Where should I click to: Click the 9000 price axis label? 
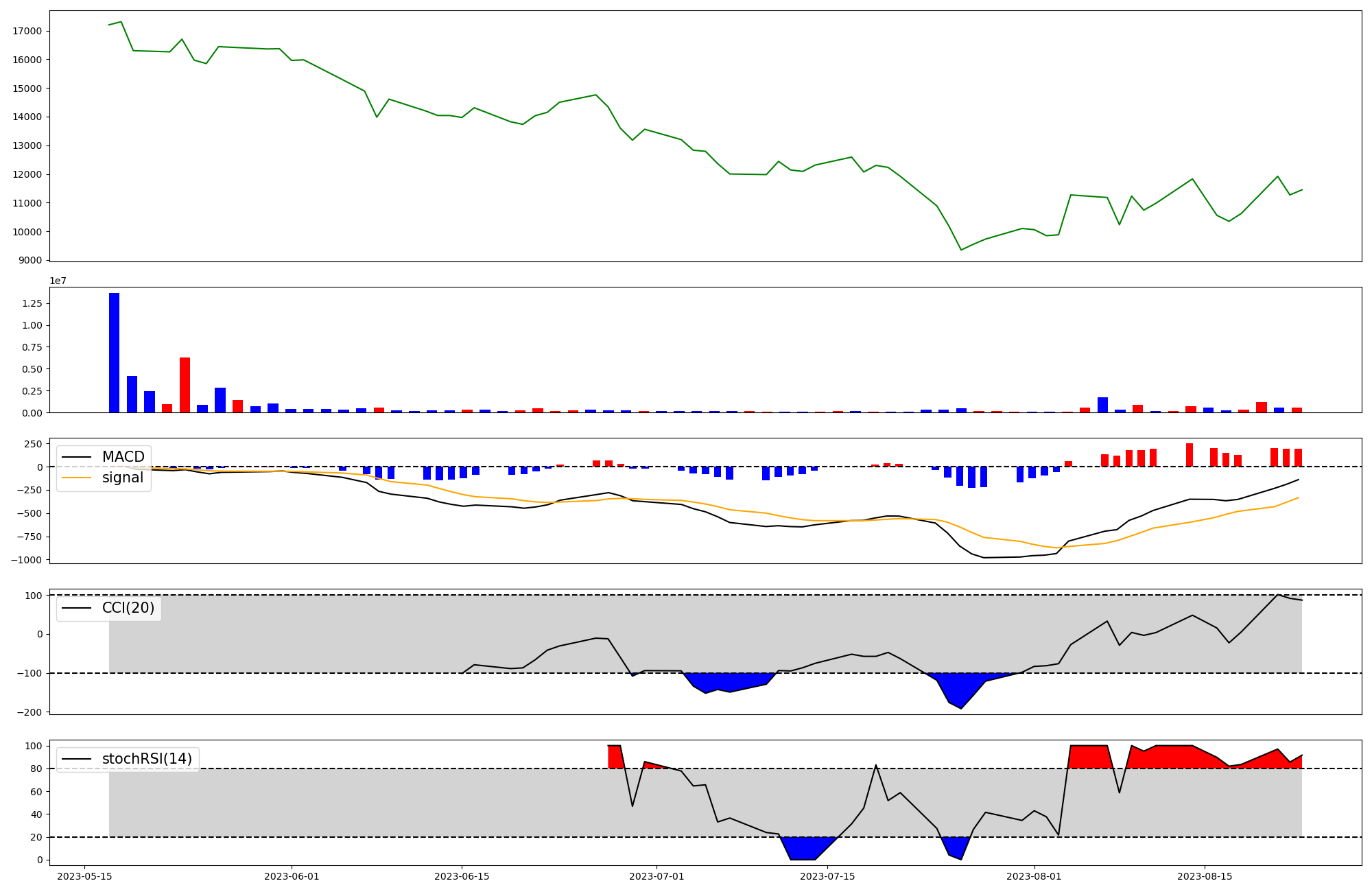(30, 260)
